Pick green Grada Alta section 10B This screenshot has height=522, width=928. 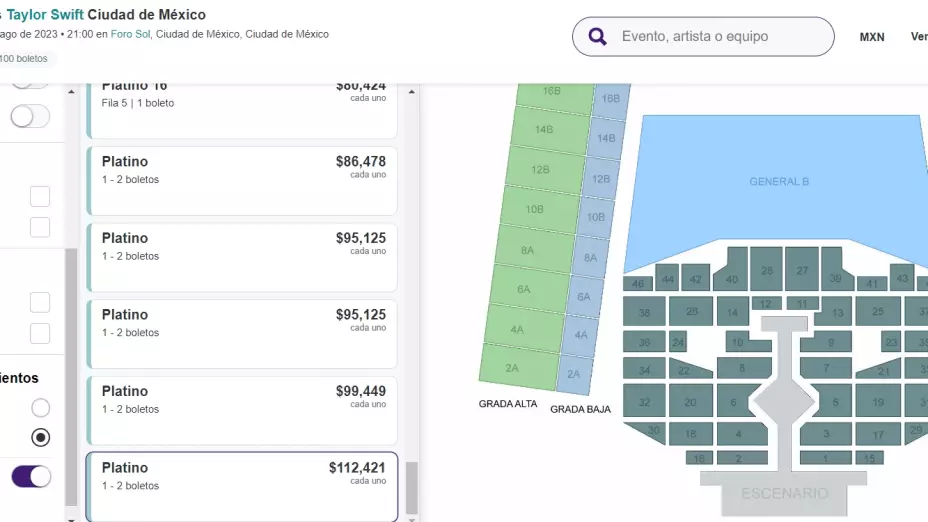(534, 209)
